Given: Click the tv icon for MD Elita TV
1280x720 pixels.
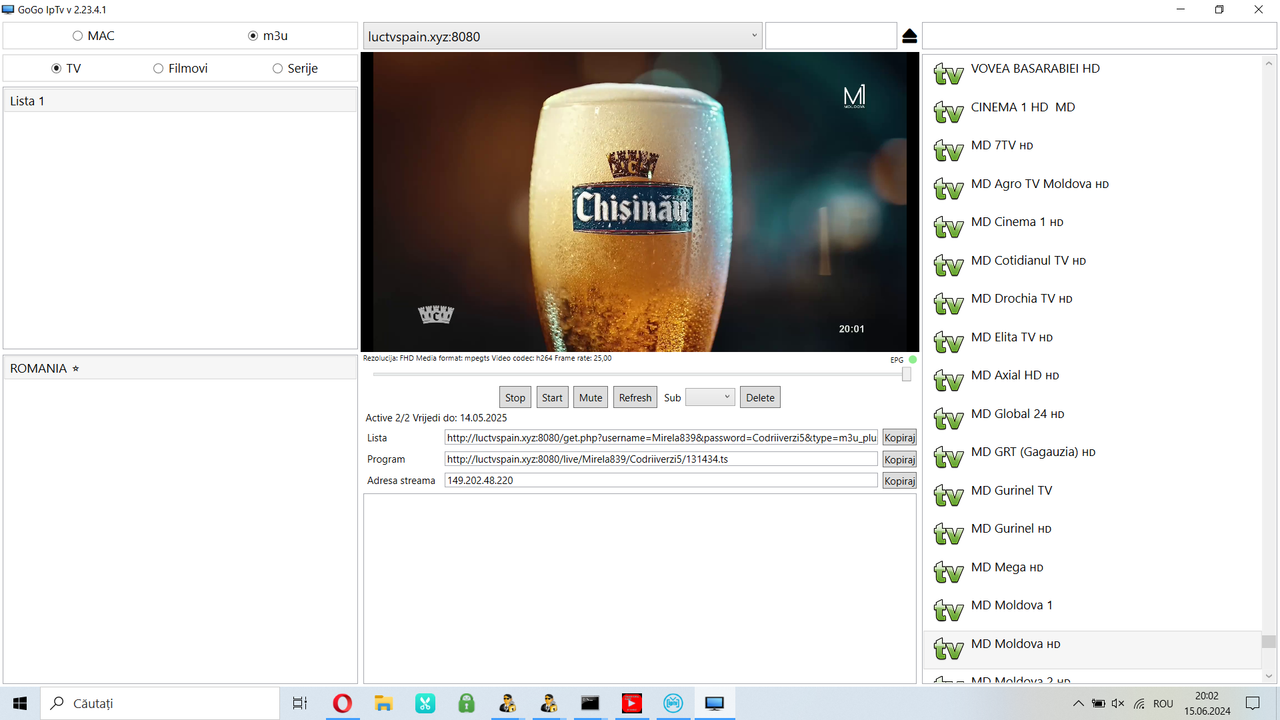Looking at the screenshot, I should tap(948, 343).
